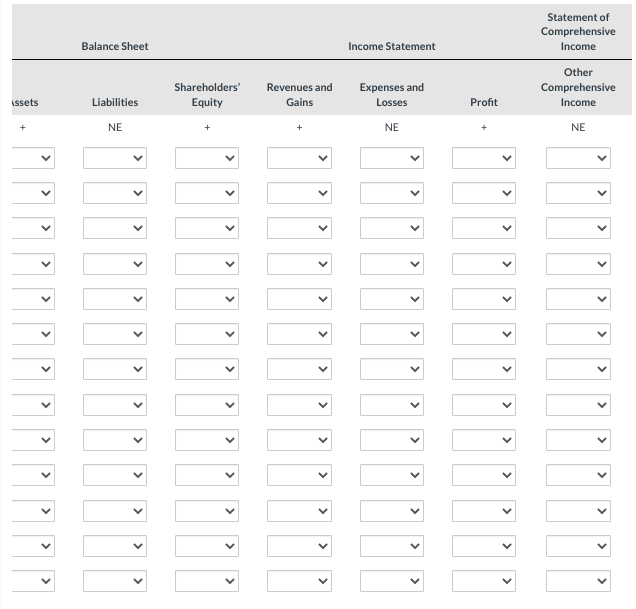The width and height of the screenshot is (636, 609).
Task: Click Expenses and Losses dropdown in last row
Action: [x=391, y=581]
